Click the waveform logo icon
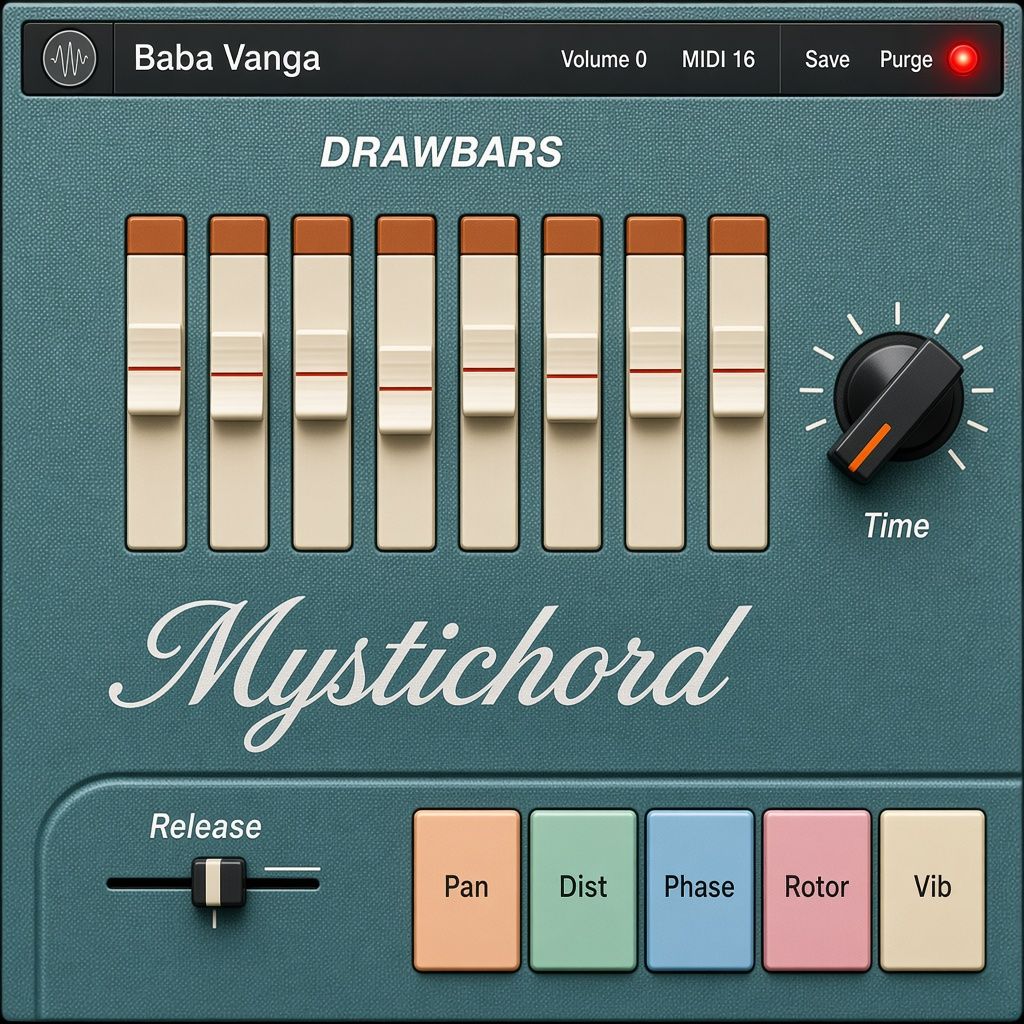The height and width of the screenshot is (1024, 1024). [69, 59]
